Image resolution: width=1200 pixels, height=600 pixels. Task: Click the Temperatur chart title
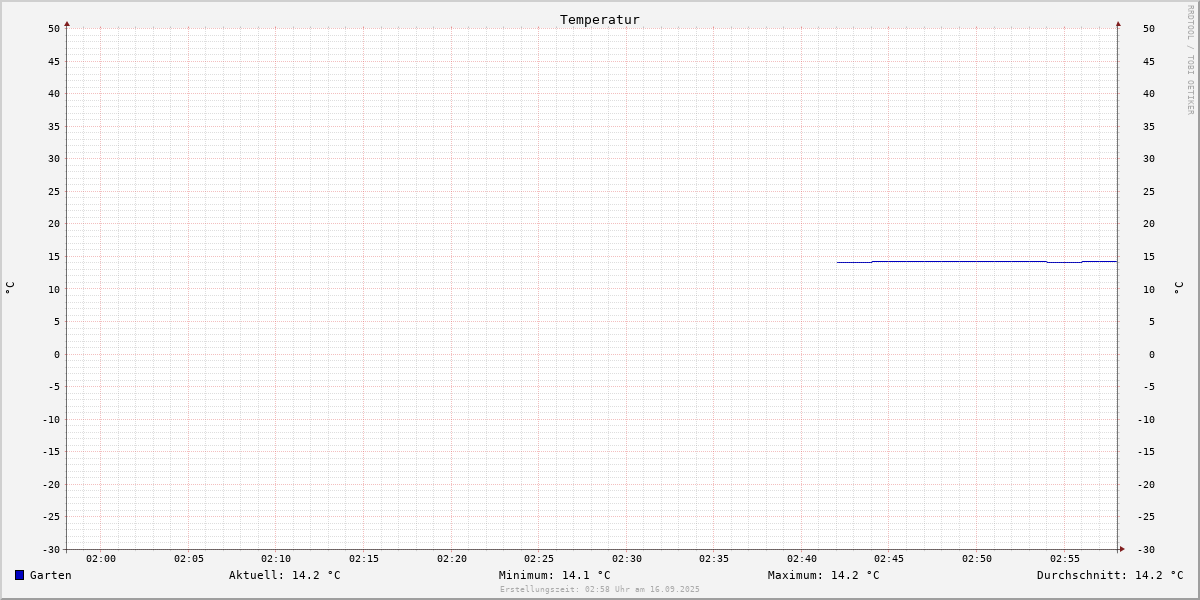point(599,19)
